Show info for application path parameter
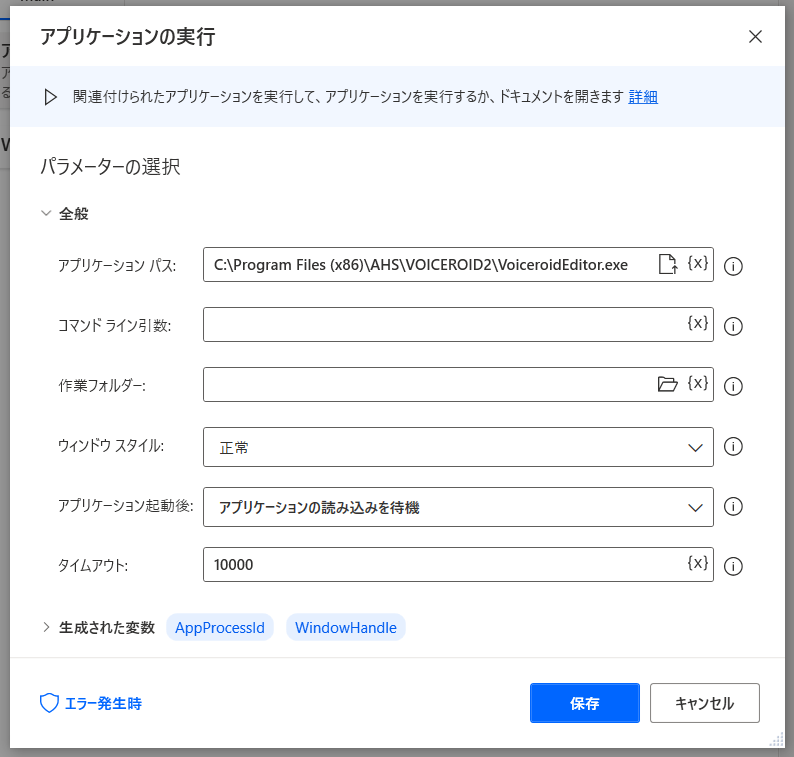This screenshot has height=757, width=794. coord(733,266)
